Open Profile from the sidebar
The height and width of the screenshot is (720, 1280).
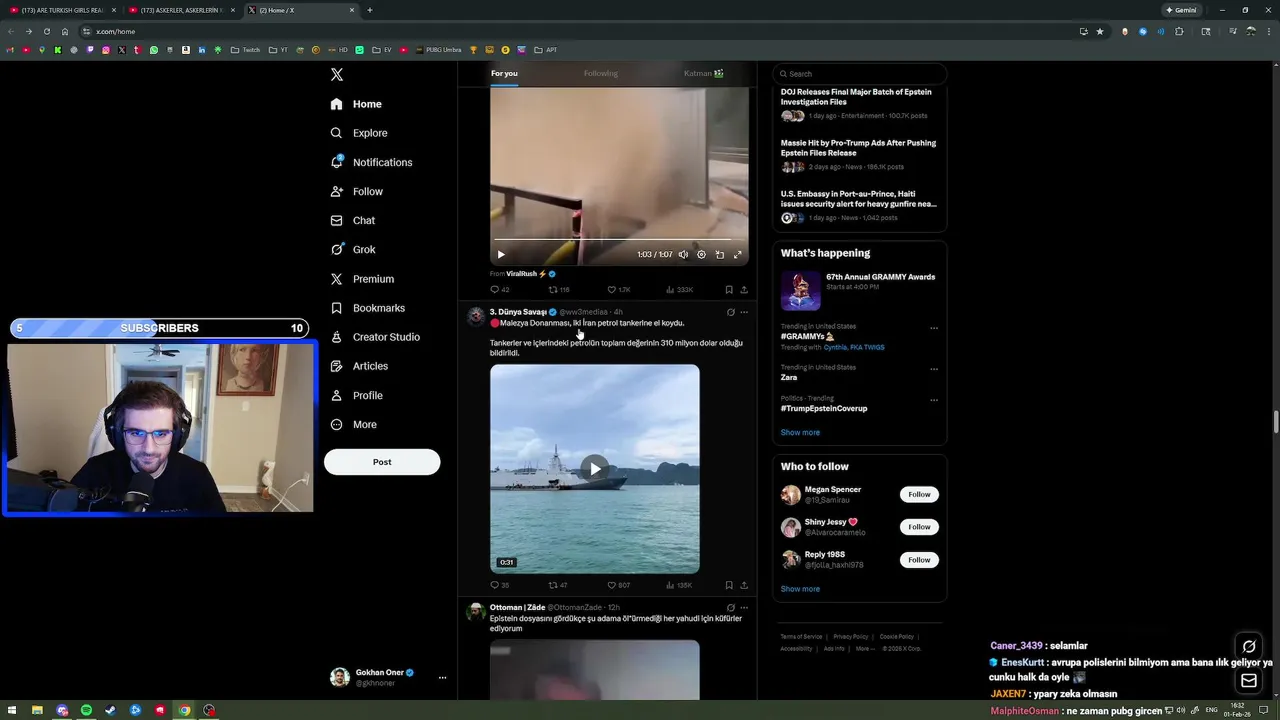pyautogui.click(x=356, y=395)
